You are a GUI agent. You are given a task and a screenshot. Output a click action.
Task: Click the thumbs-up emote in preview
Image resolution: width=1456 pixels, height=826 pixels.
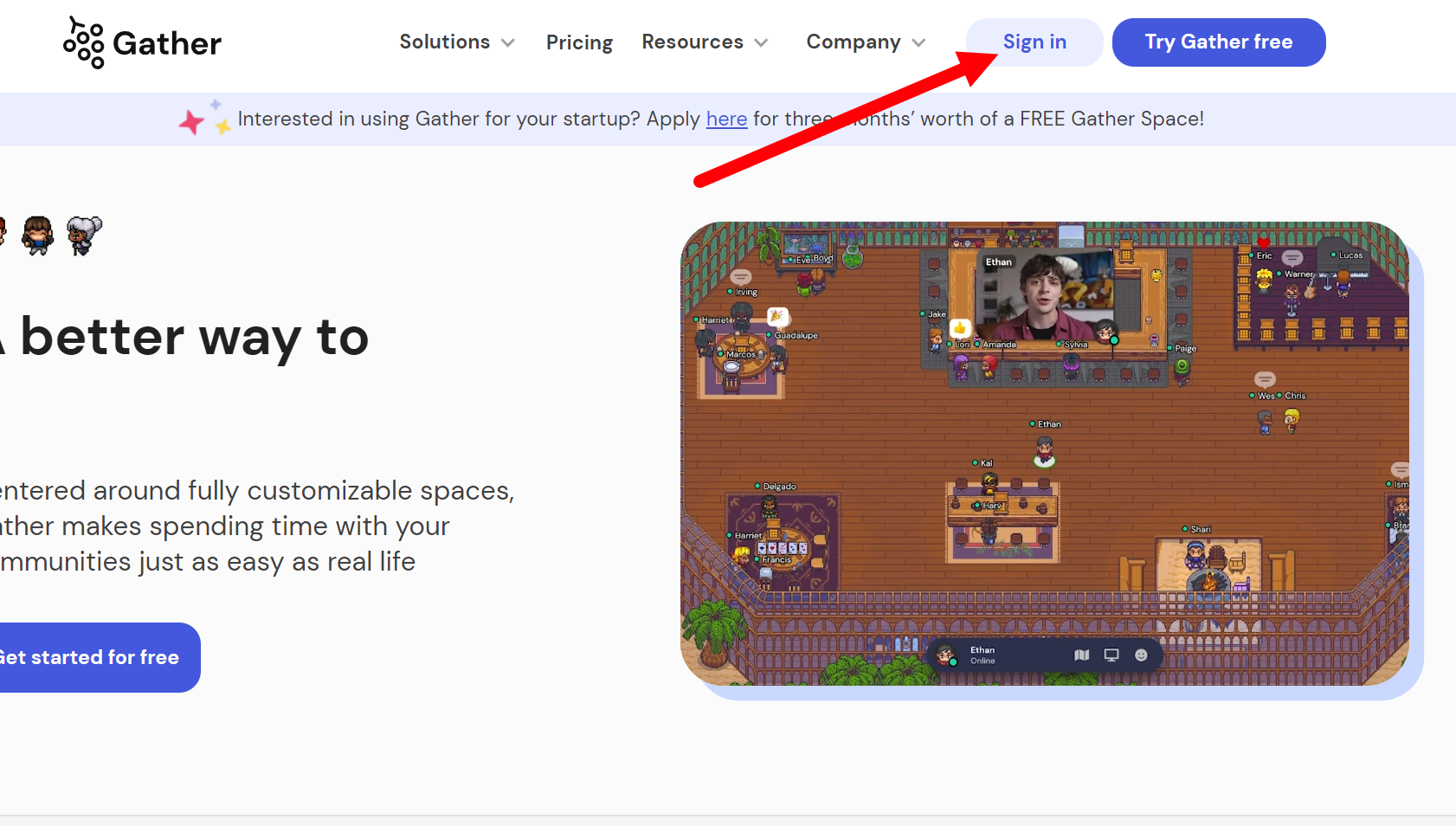tap(959, 328)
